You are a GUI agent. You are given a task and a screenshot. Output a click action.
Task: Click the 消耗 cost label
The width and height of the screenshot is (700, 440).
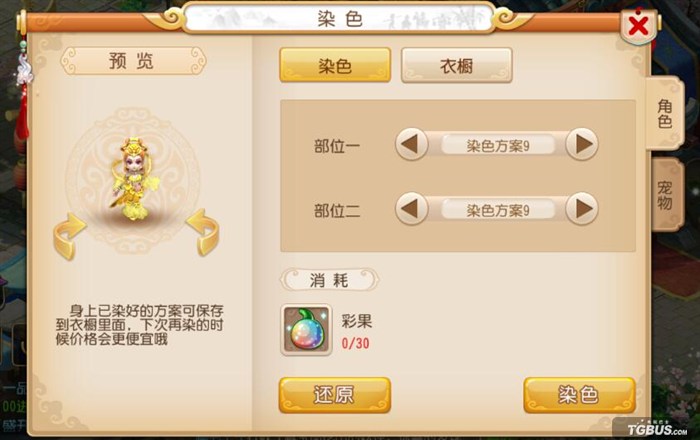click(329, 280)
